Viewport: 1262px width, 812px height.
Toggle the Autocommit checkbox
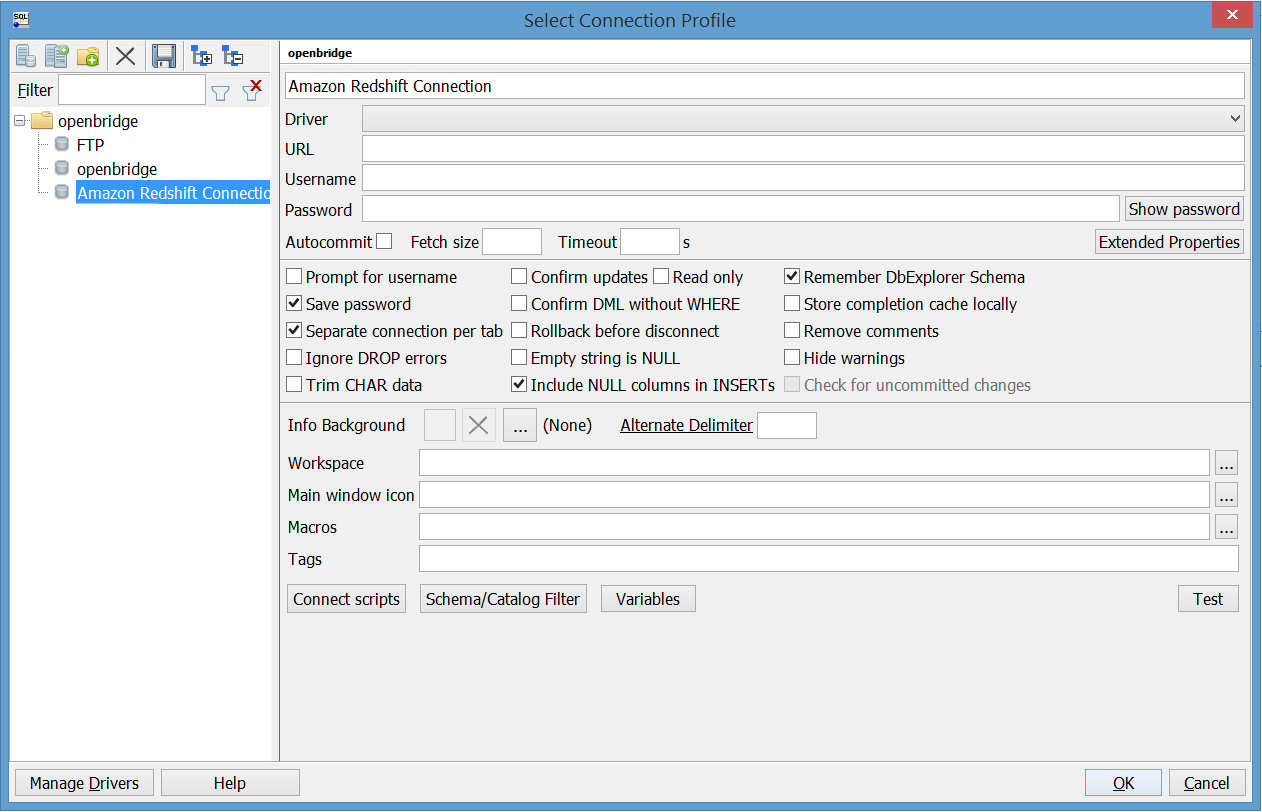tap(384, 241)
